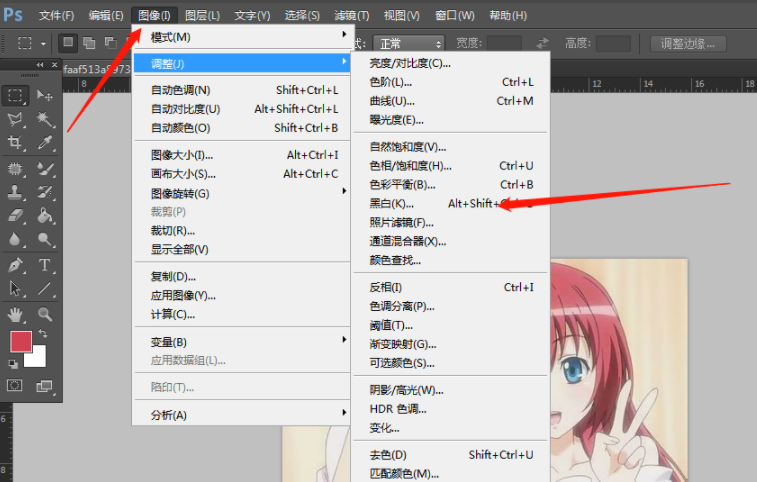757x482 pixels.
Task: Click the 宽度 width input field
Action: point(504,44)
